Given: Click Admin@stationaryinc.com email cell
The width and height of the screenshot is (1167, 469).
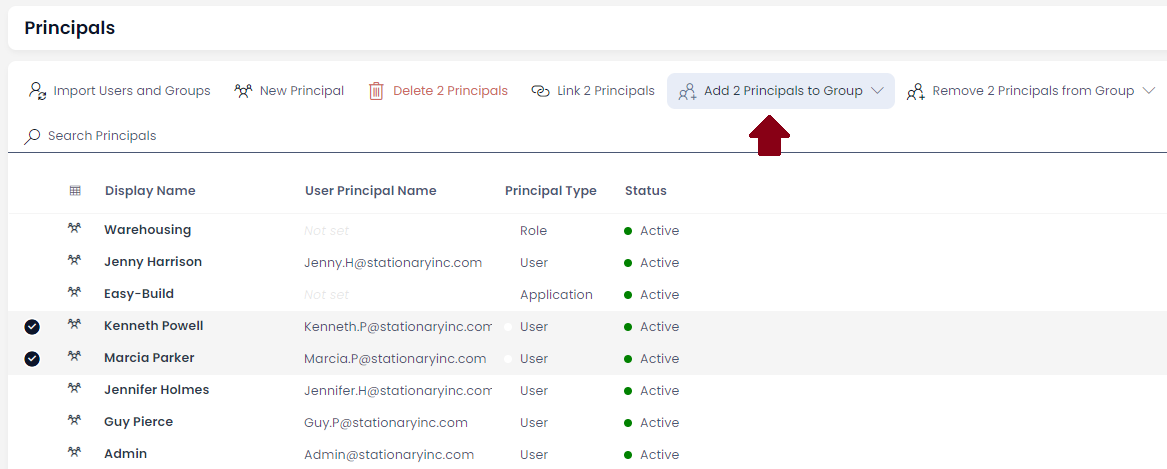Looking at the screenshot, I should pos(389,455).
